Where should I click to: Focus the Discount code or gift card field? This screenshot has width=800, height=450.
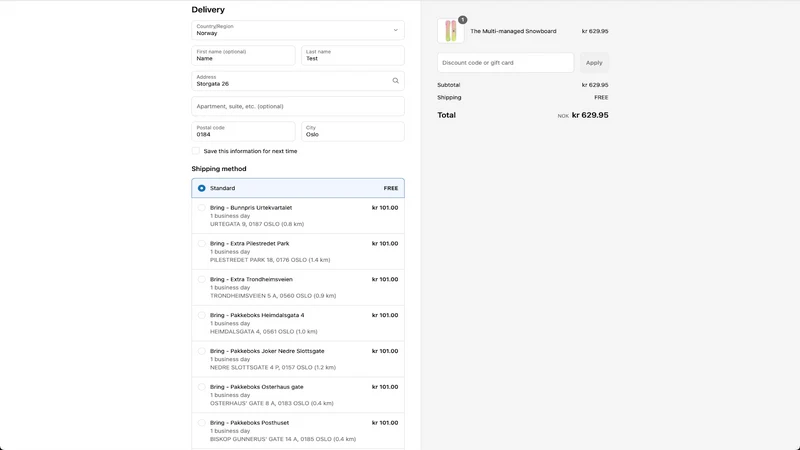pyautogui.click(x=506, y=63)
